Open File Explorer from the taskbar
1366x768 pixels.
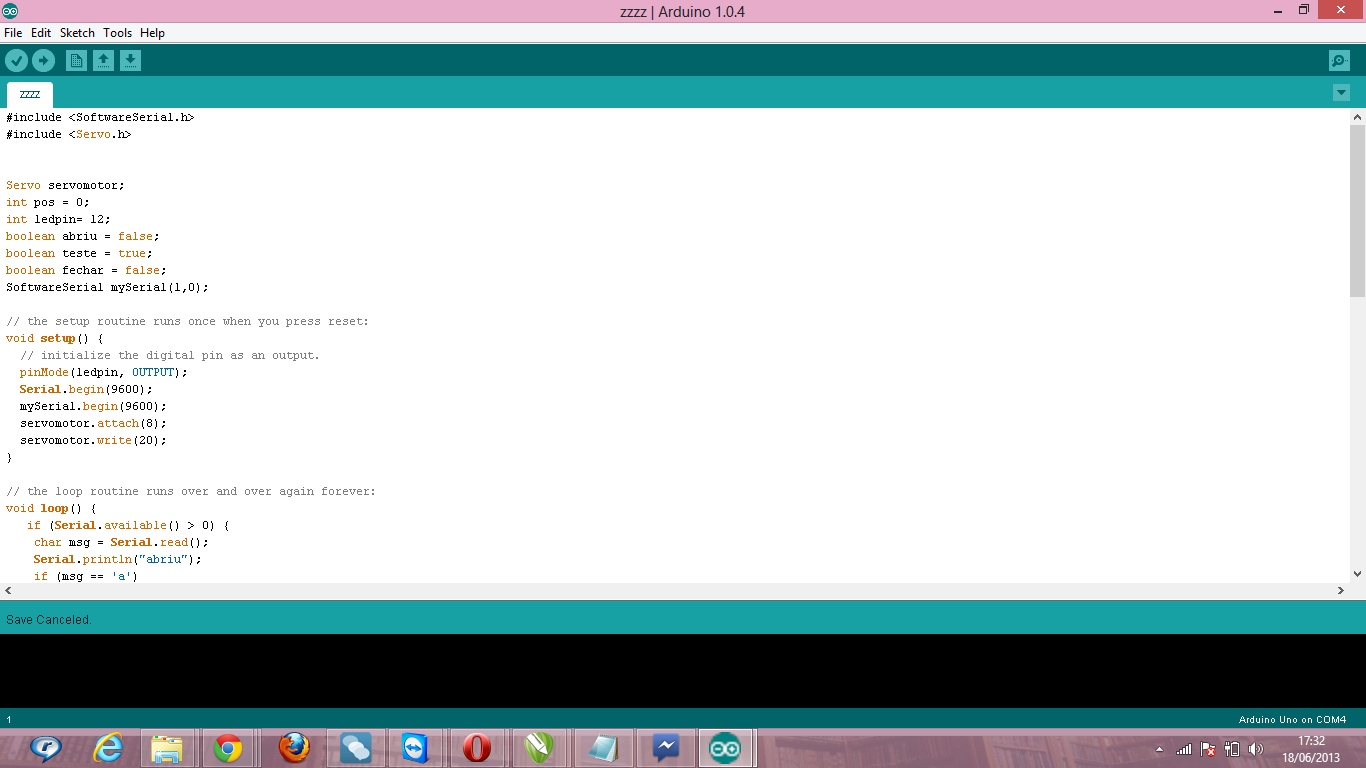tap(167, 748)
